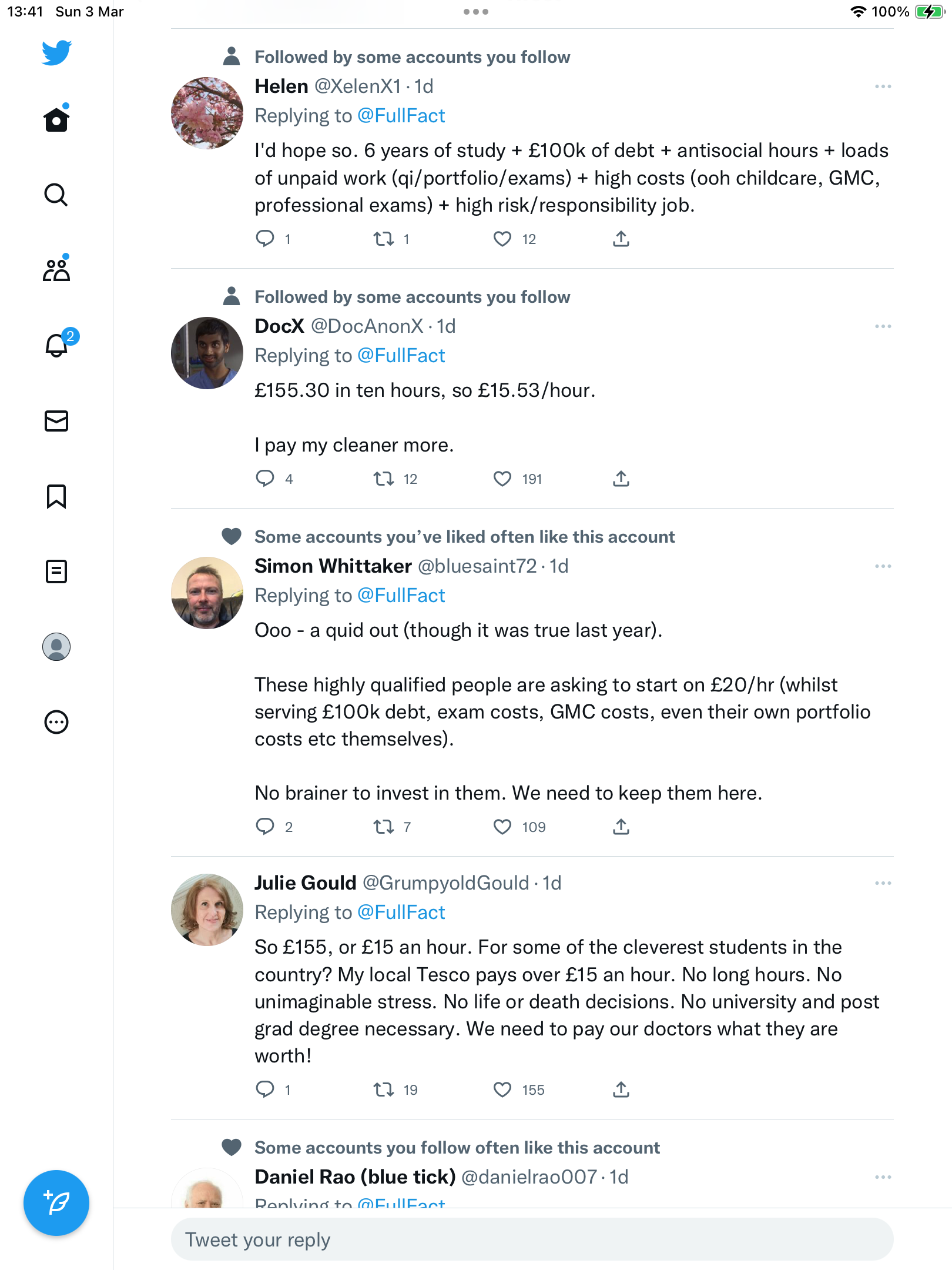This screenshot has height=1270, width=952.
Task: Share DocX's tweet via share icon
Action: coord(621,479)
